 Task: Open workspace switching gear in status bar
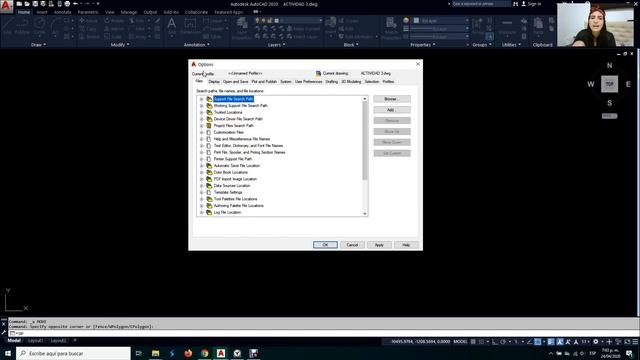[x=596, y=342]
